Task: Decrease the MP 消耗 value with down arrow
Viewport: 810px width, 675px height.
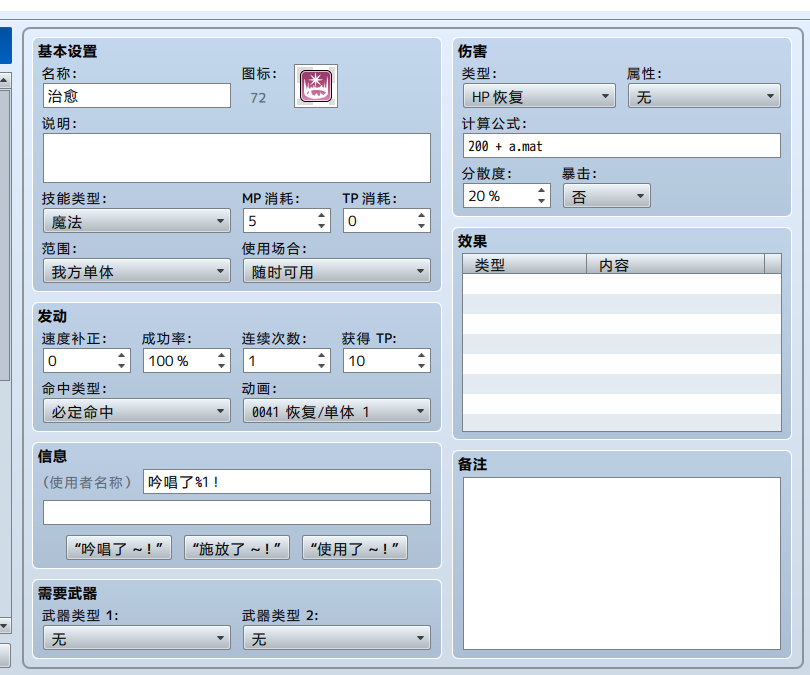Action: 321,226
